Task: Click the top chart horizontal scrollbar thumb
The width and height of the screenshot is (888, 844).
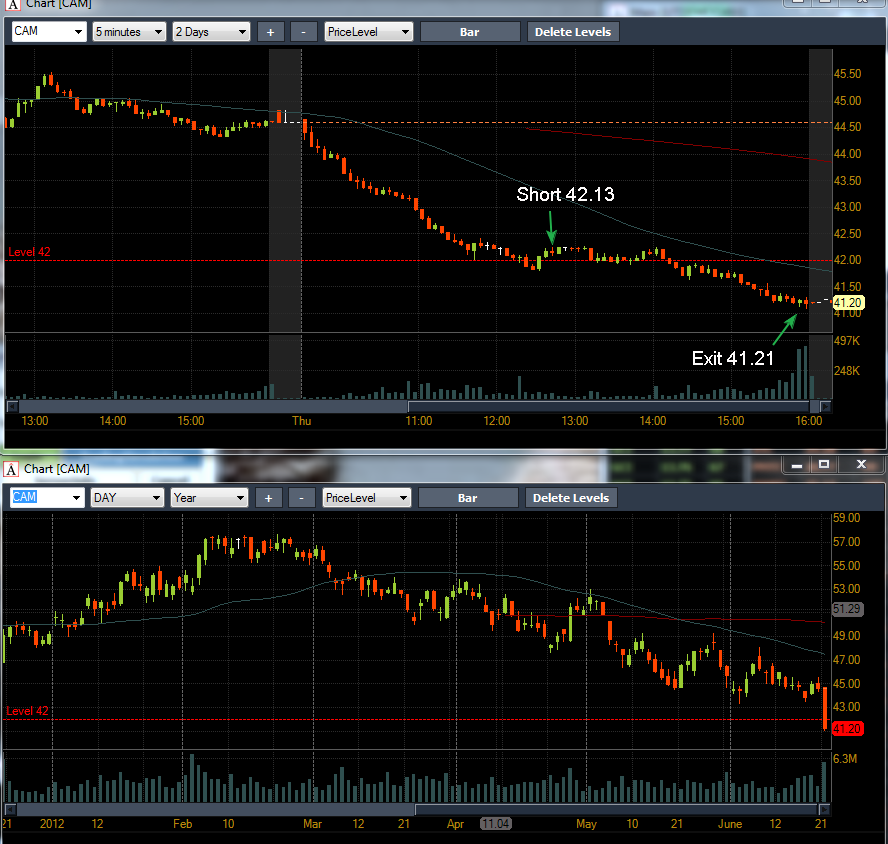Action: (x=608, y=406)
